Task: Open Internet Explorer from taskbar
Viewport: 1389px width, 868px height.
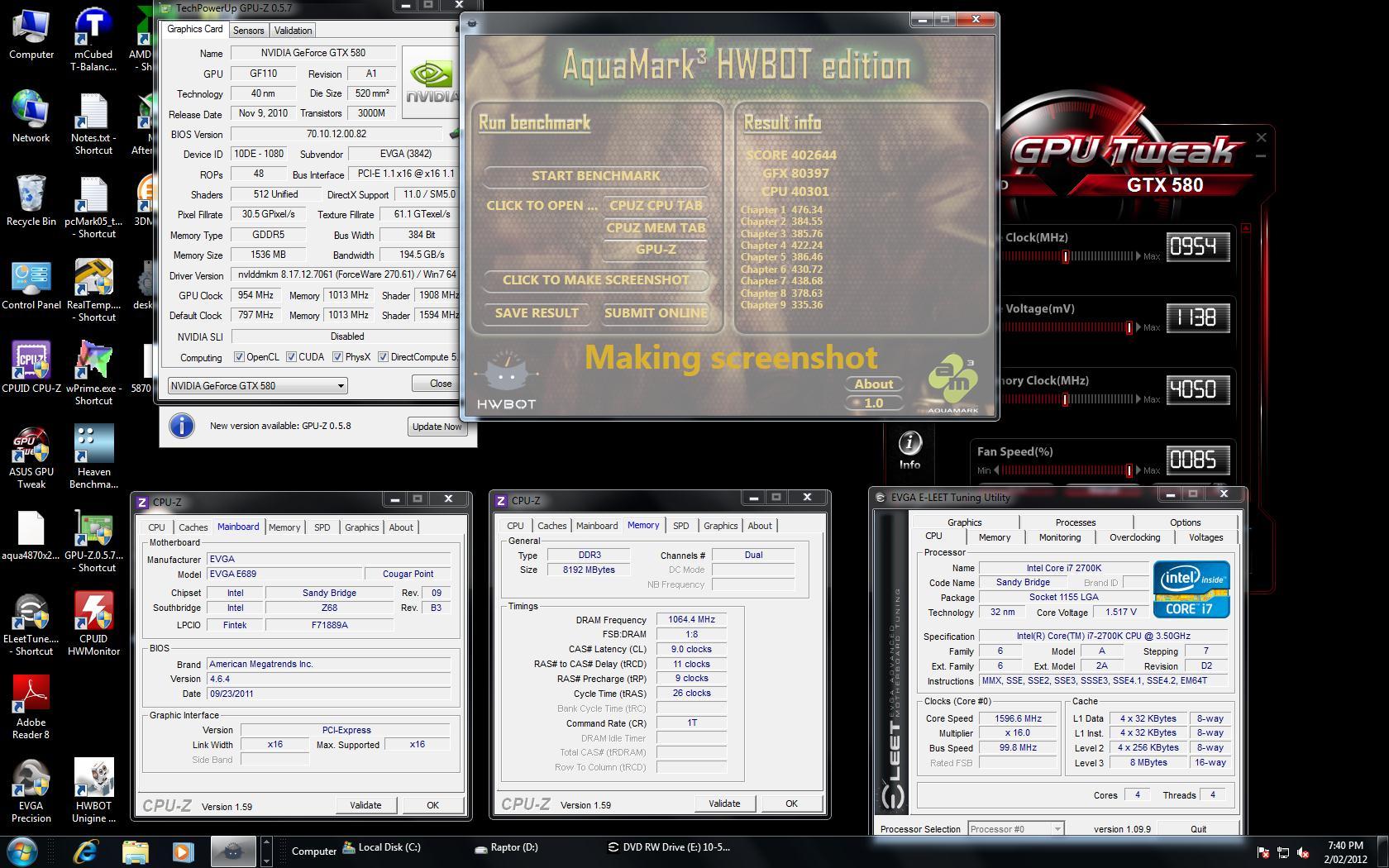Action: click(86, 851)
